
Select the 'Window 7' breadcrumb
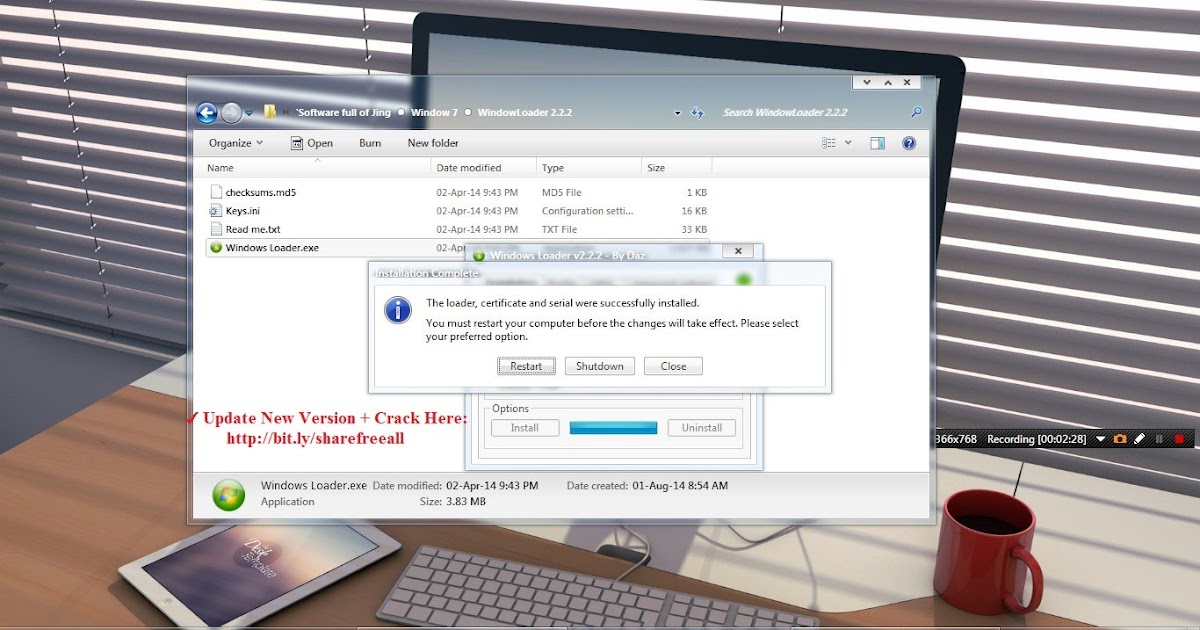tap(434, 113)
